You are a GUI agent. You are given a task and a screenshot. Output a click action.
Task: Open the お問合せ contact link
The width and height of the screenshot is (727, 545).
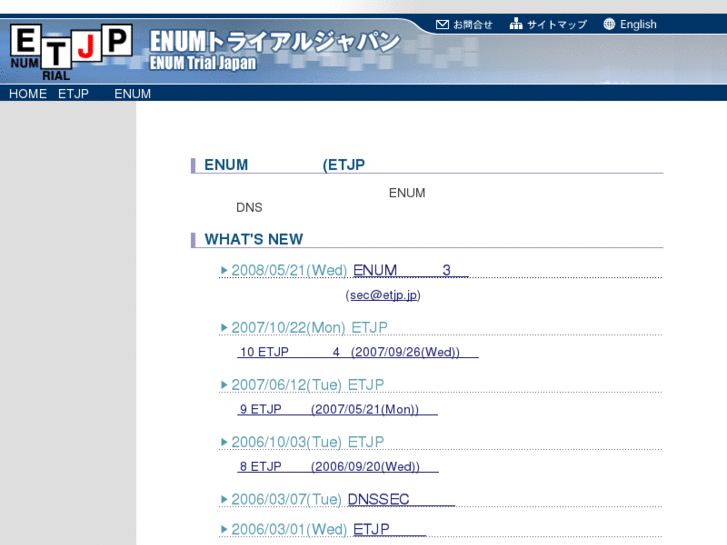[x=472, y=25]
